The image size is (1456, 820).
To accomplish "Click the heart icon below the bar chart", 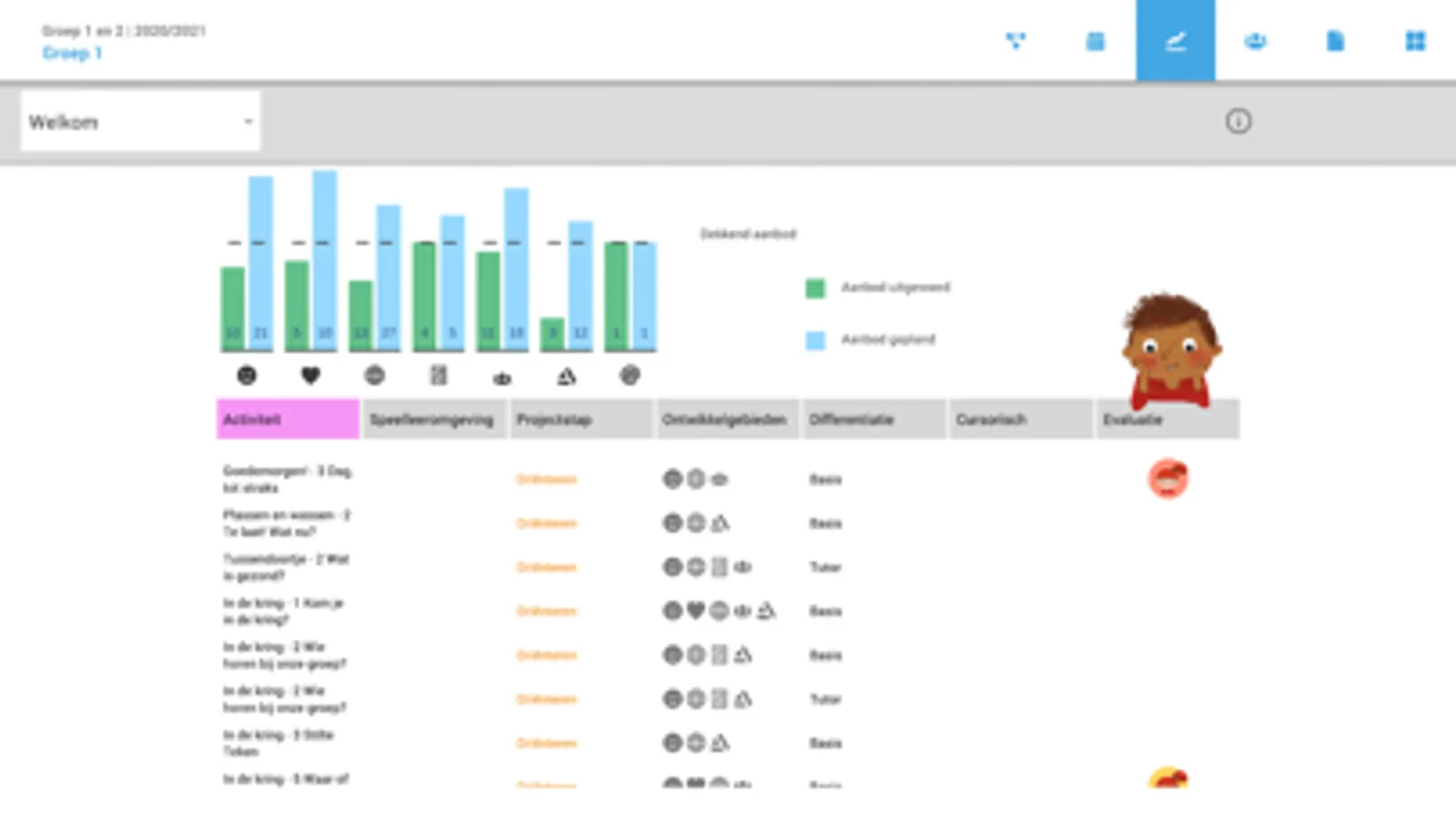I will [x=311, y=375].
